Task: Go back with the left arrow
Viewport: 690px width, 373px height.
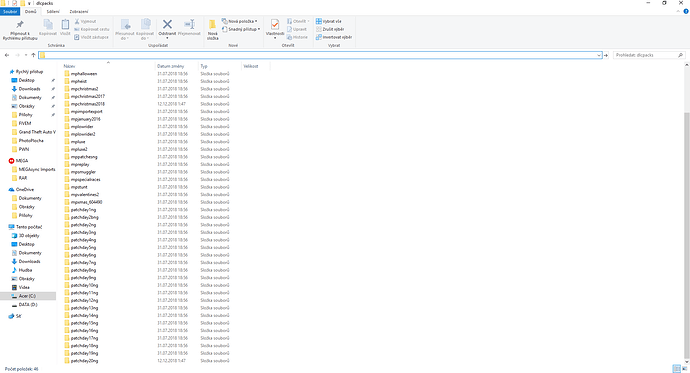Action: point(7,55)
